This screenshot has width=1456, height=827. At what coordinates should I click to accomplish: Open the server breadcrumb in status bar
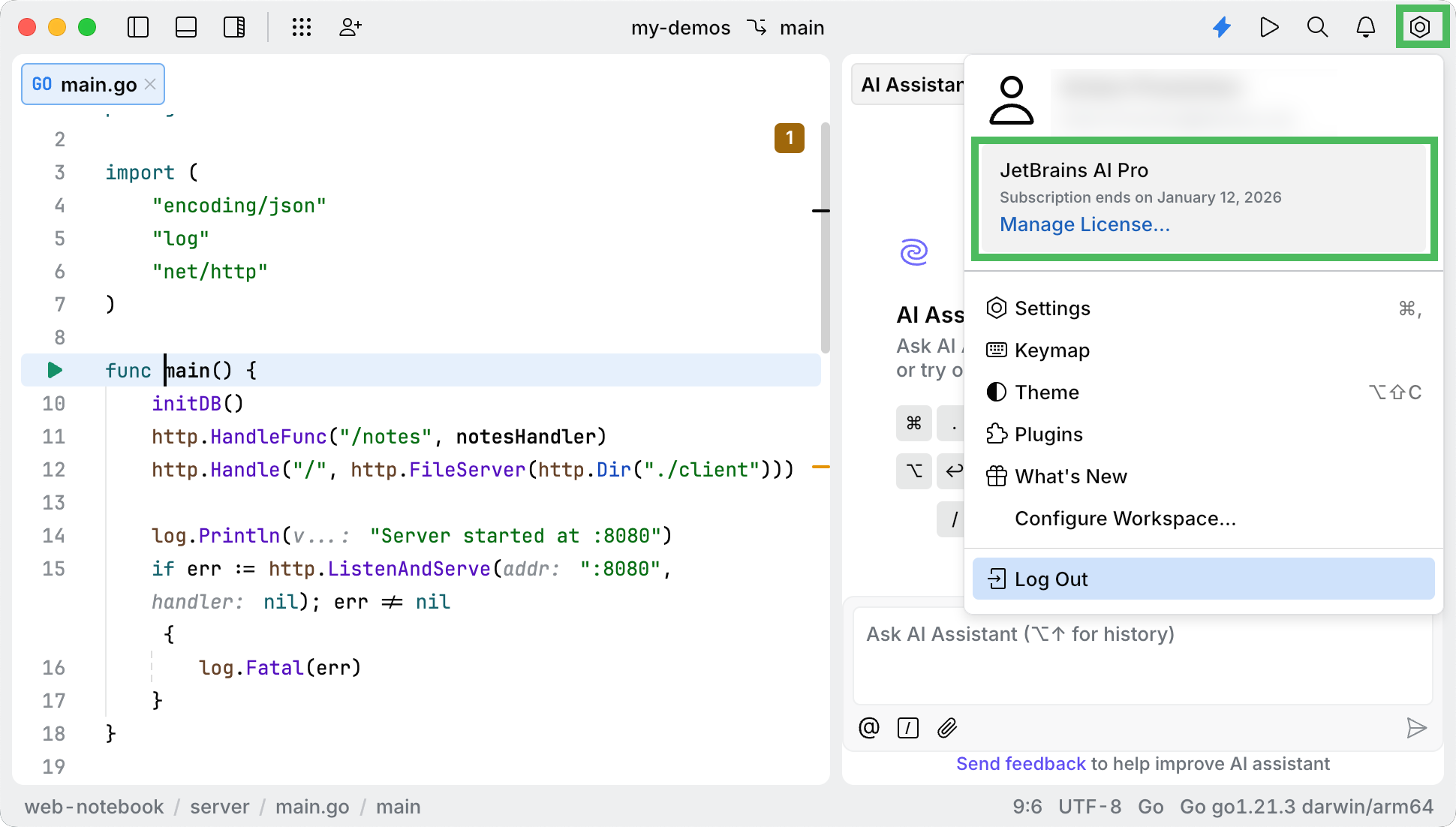pyautogui.click(x=219, y=807)
